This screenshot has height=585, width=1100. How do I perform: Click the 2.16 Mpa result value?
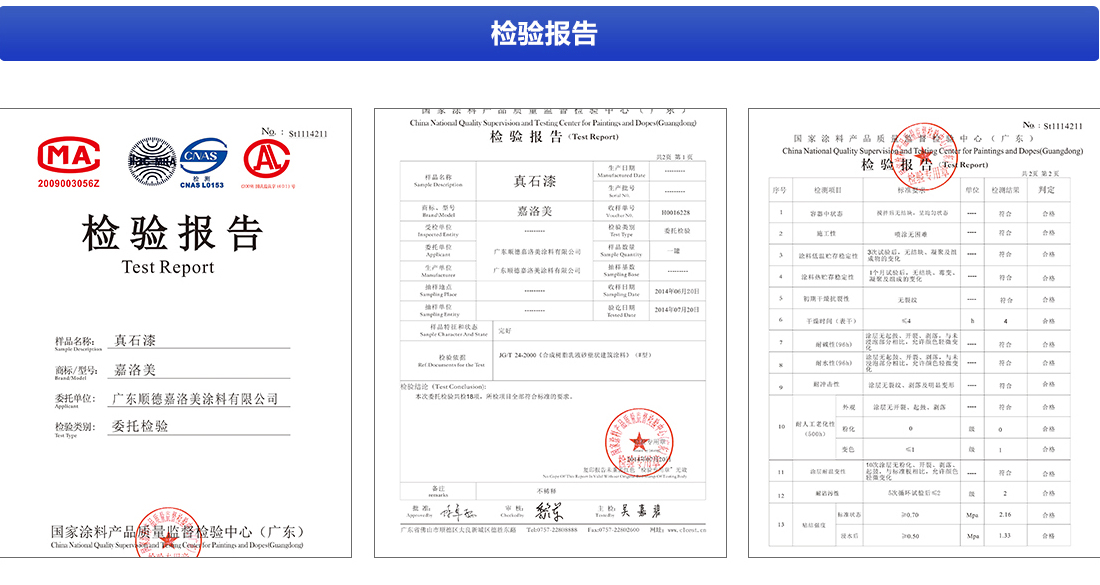pyautogui.click(x=1005, y=514)
